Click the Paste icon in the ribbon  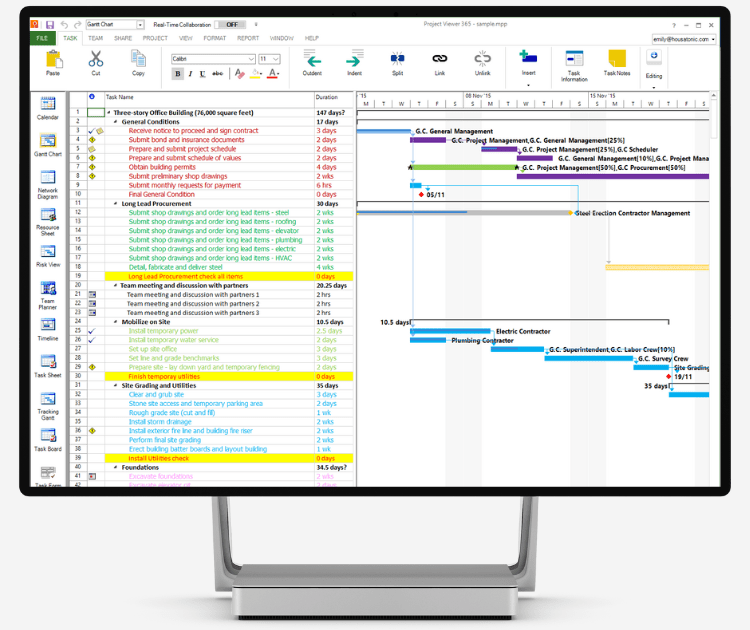[x=53, y=59]
